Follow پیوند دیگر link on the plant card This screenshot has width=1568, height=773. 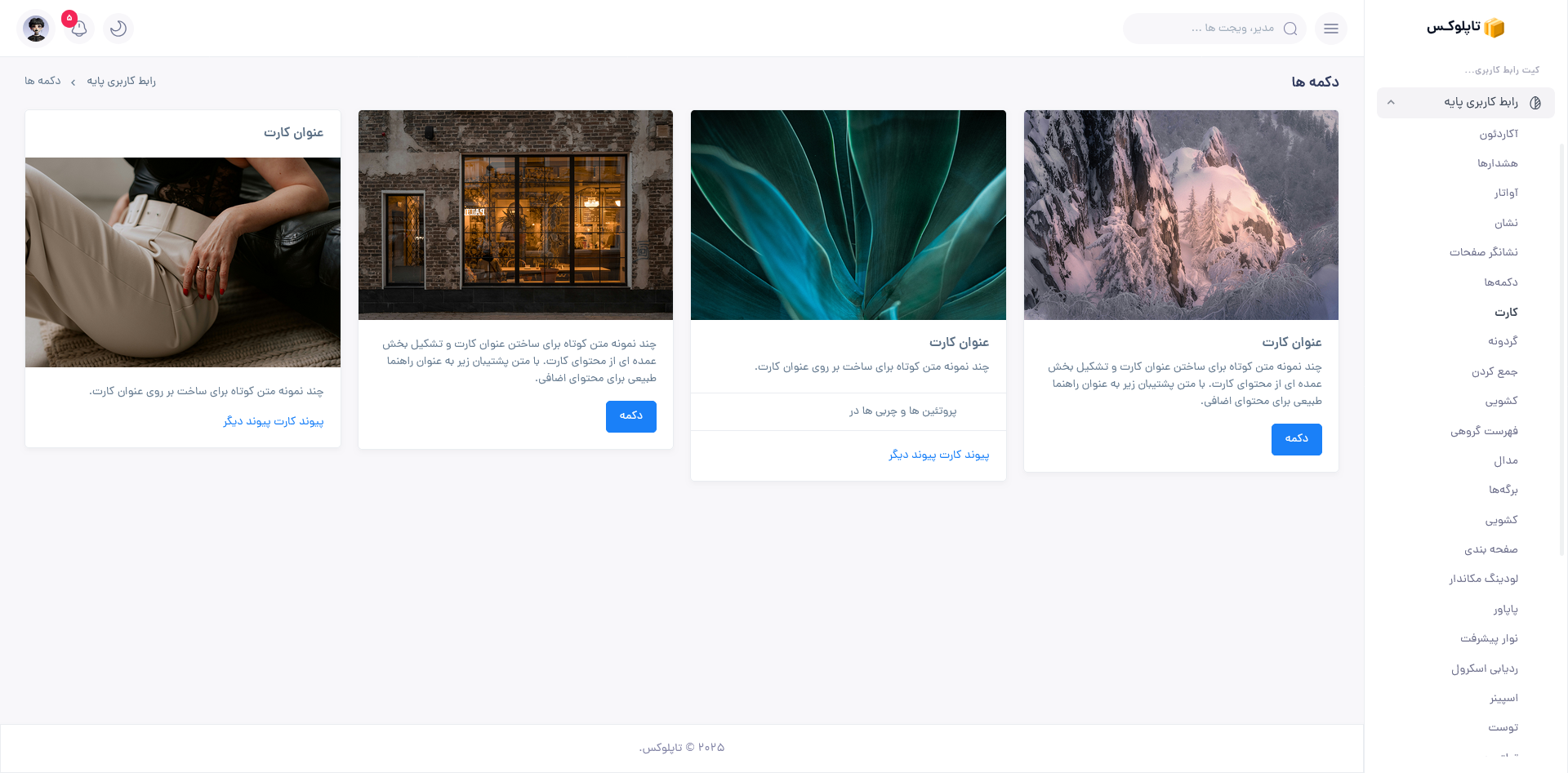pyautogui.click(x=912, y=455)
